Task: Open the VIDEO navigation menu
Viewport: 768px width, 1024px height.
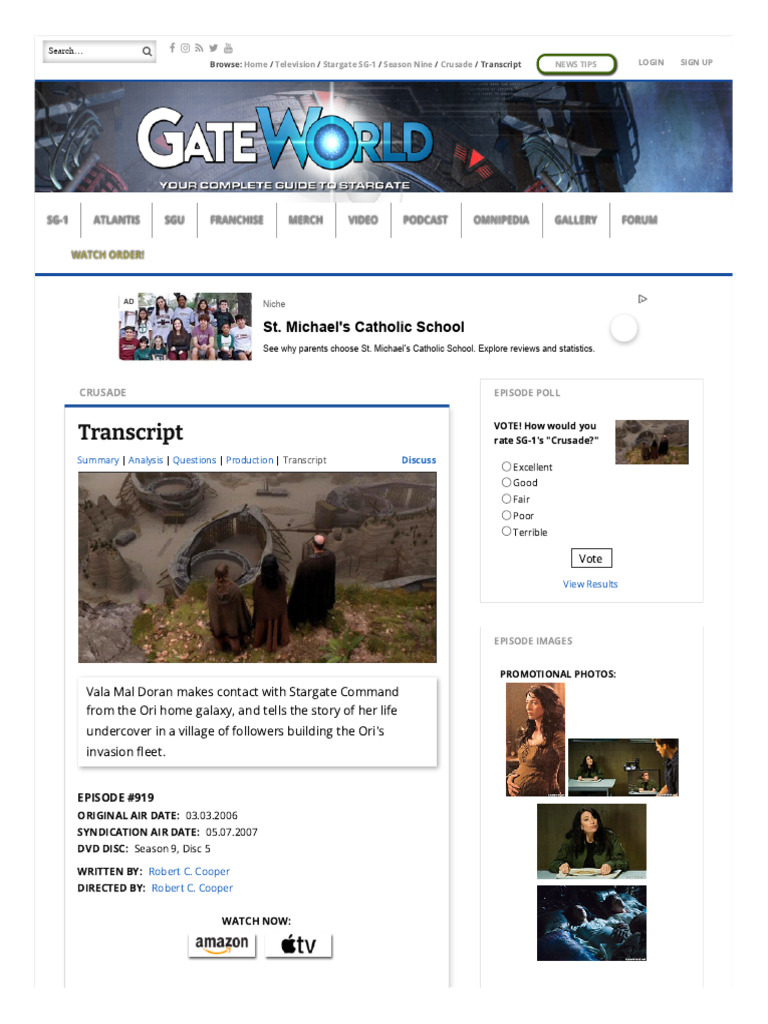Action: pos(363,220)
